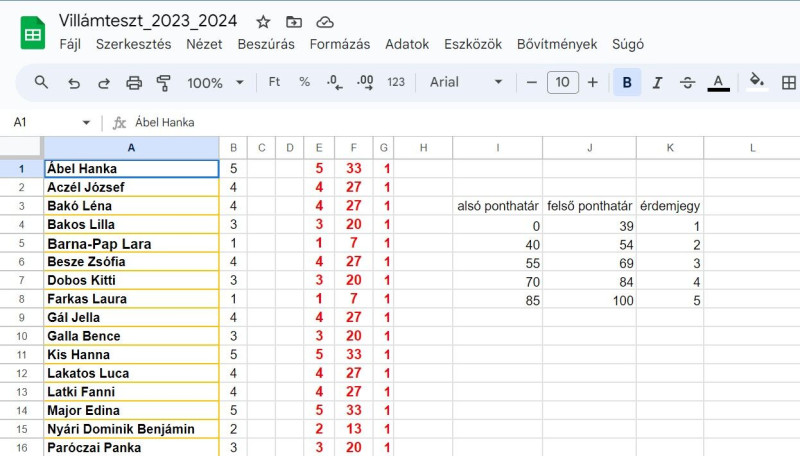Image resolution: width=800 pixels, height=456 pixels.
Task: Select cell with value 55
Action: pyautogui.click(x=497, y=263)
